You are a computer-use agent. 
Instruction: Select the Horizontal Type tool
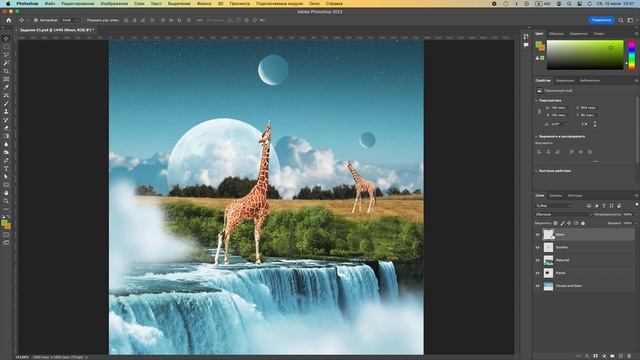(x=6, y=169)
